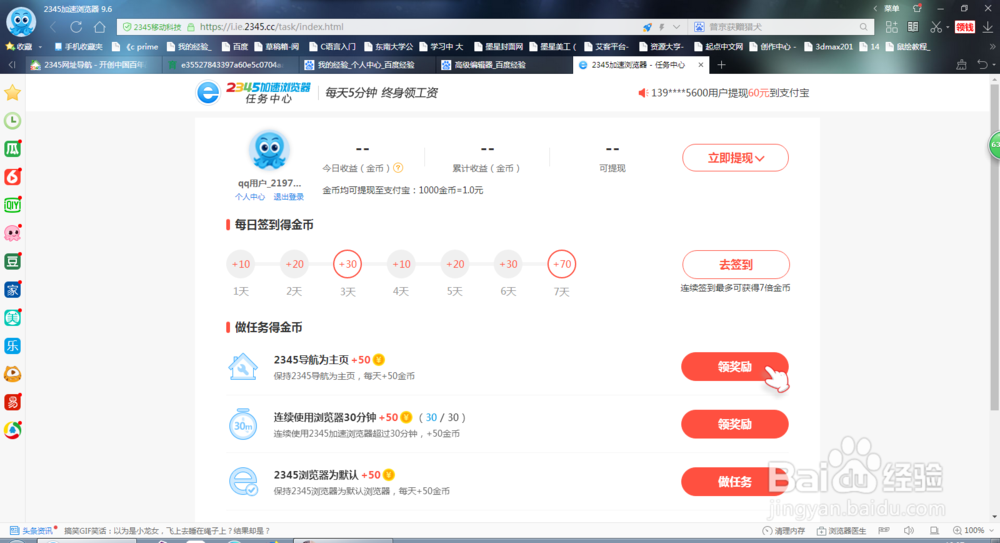The width and height of the screenshot is (1000, 543).
Task: Close the 任务中心 tab
Action: (x=700, y=64)
